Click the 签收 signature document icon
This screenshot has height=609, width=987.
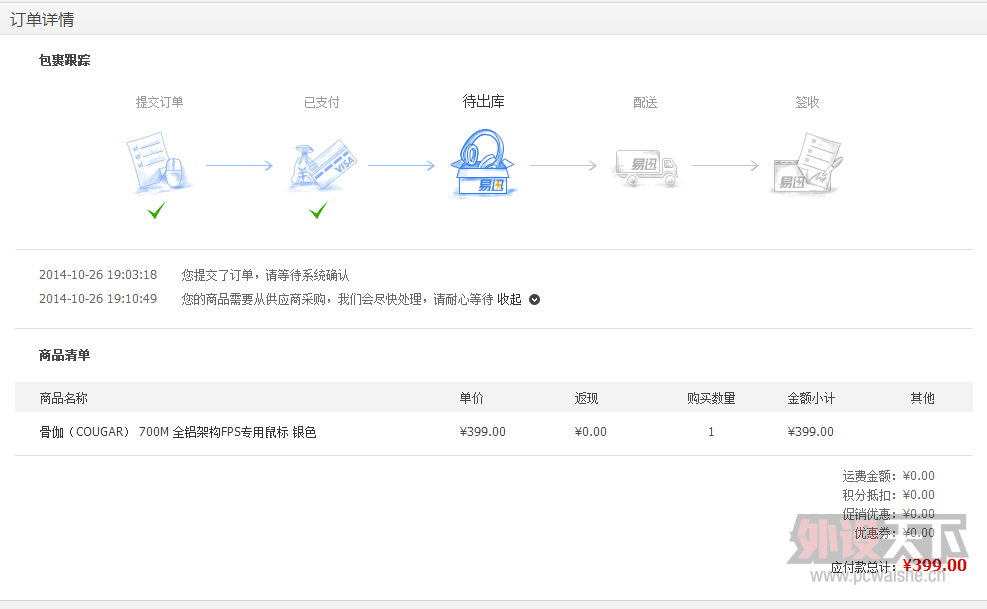tap(807, 164)
